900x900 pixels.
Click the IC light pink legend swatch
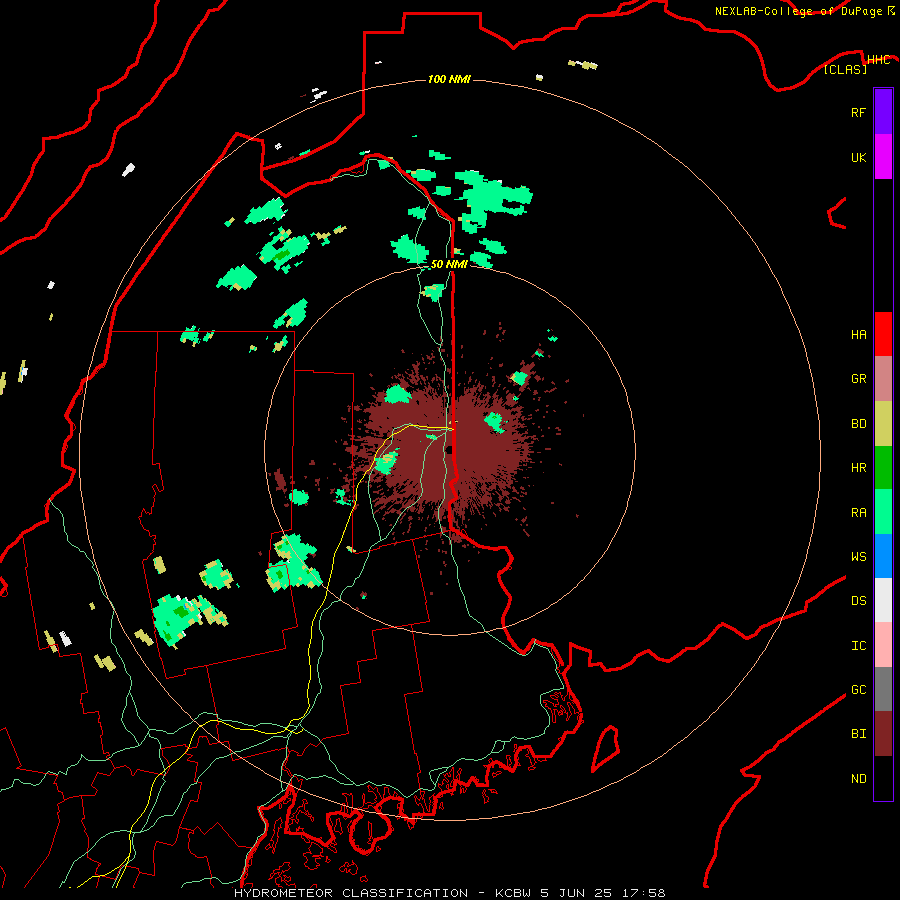(x=883, y=645)
